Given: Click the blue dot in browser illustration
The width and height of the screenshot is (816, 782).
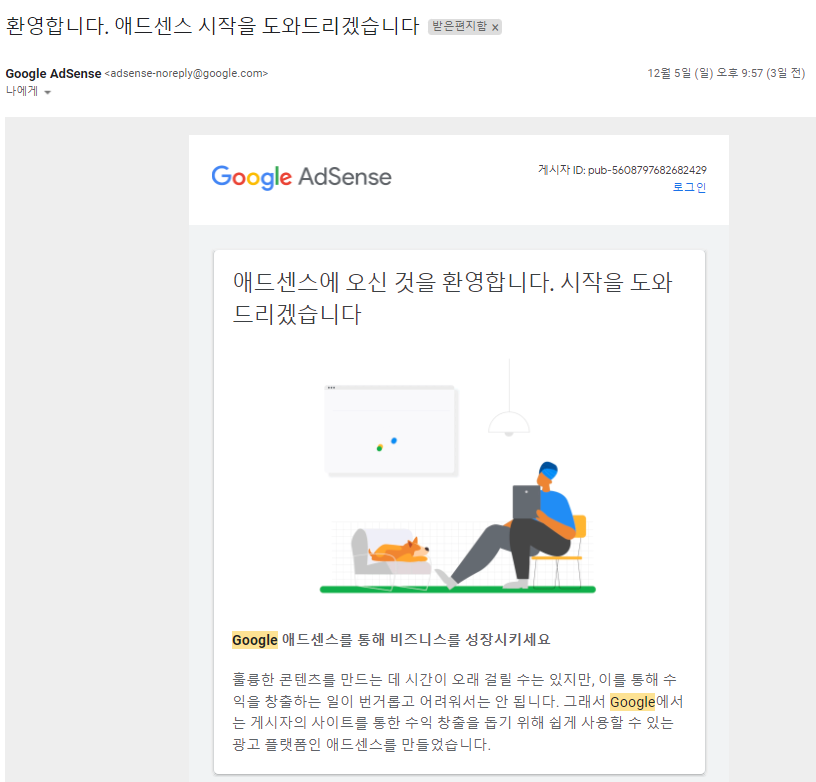Looking at the screenshot, I should [394, 441].
